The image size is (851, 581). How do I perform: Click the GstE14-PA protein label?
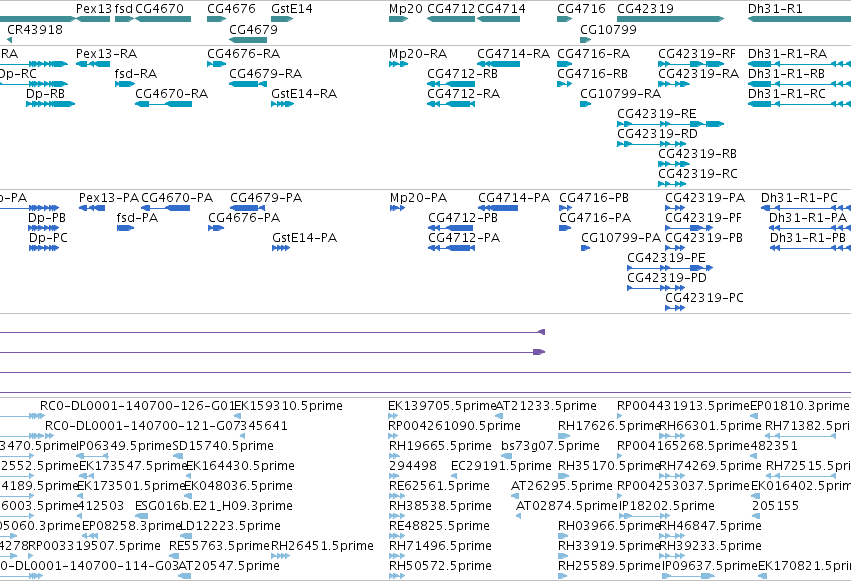pos(304,238)
